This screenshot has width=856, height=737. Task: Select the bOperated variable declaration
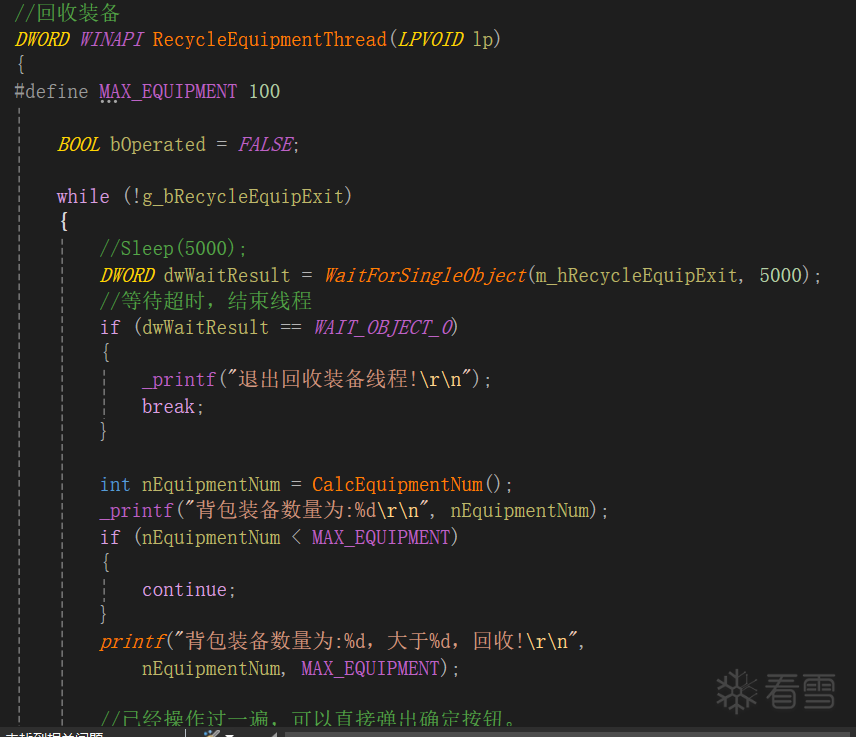(157, 144)
